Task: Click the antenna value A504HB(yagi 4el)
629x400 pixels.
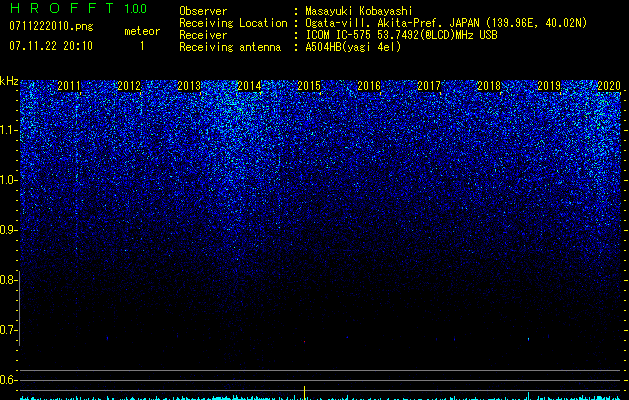Action: click(x=353, y=47)
